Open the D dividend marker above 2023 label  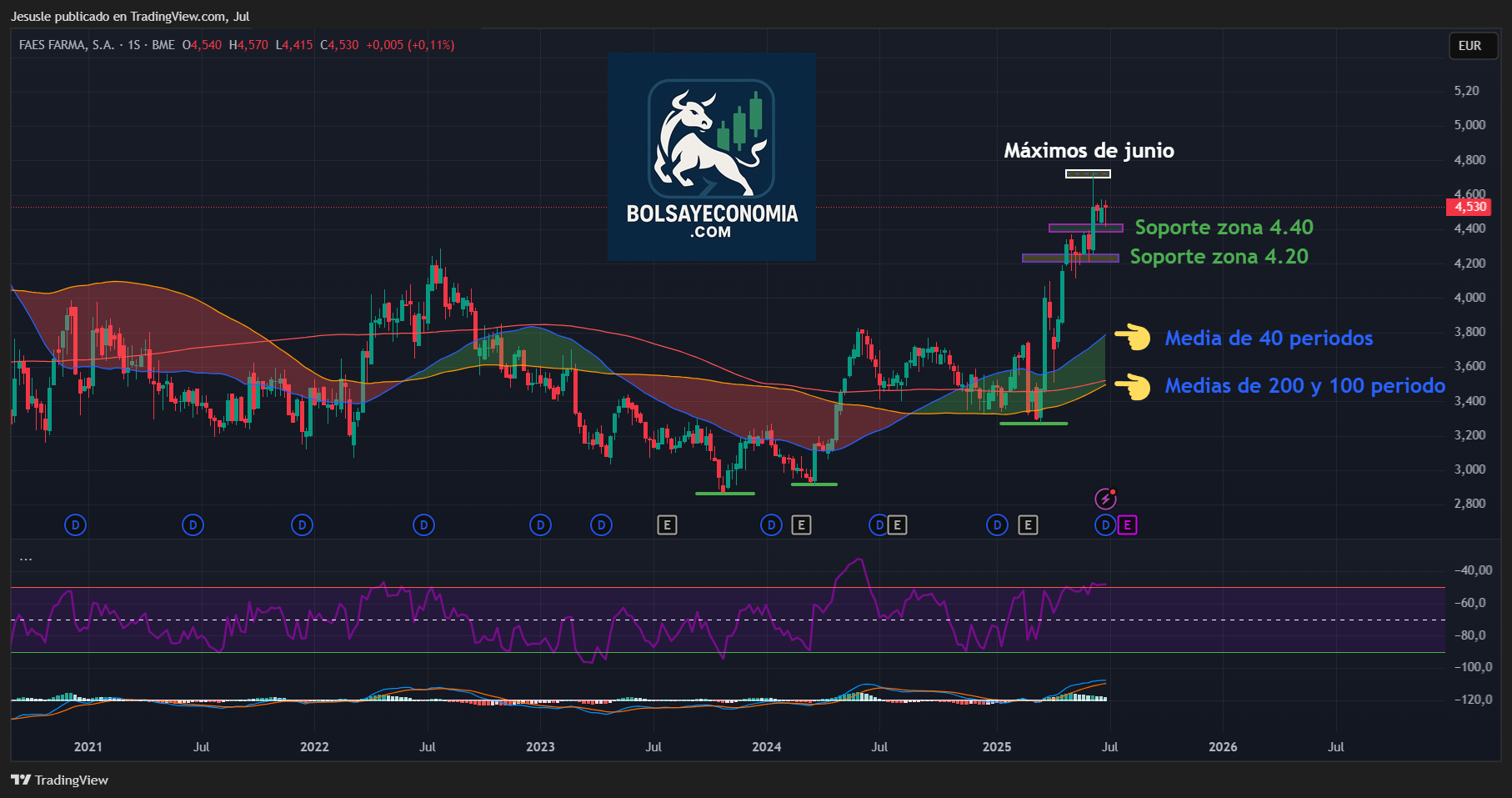coord(540,525)
